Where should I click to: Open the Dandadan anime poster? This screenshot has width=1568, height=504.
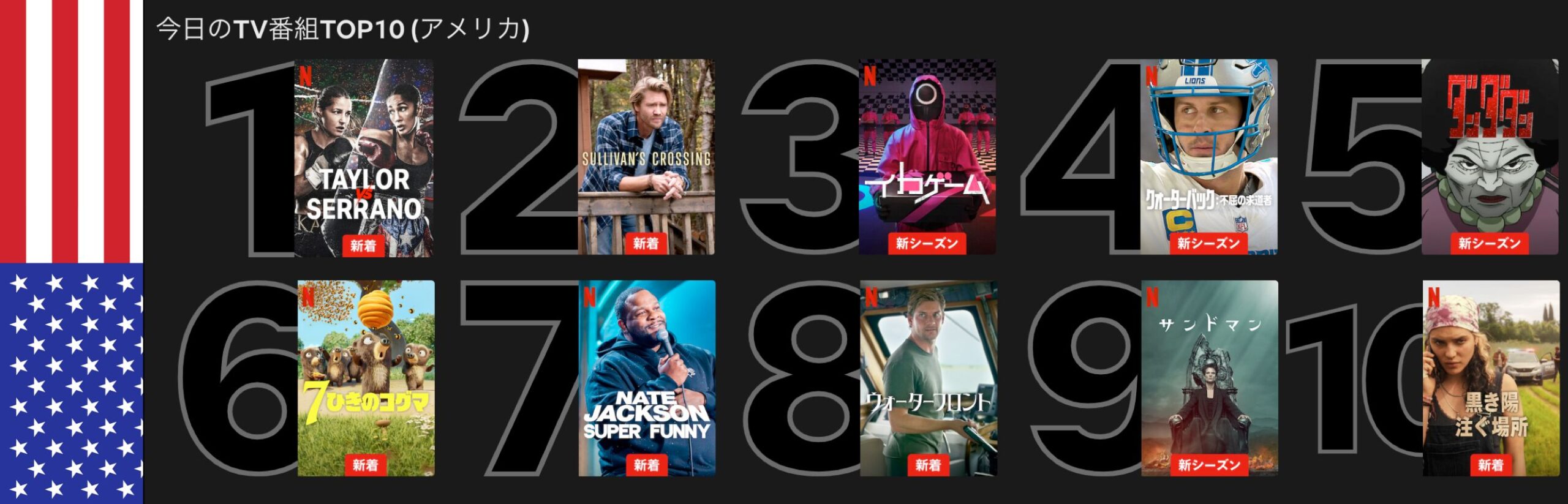coord(1490,157)
